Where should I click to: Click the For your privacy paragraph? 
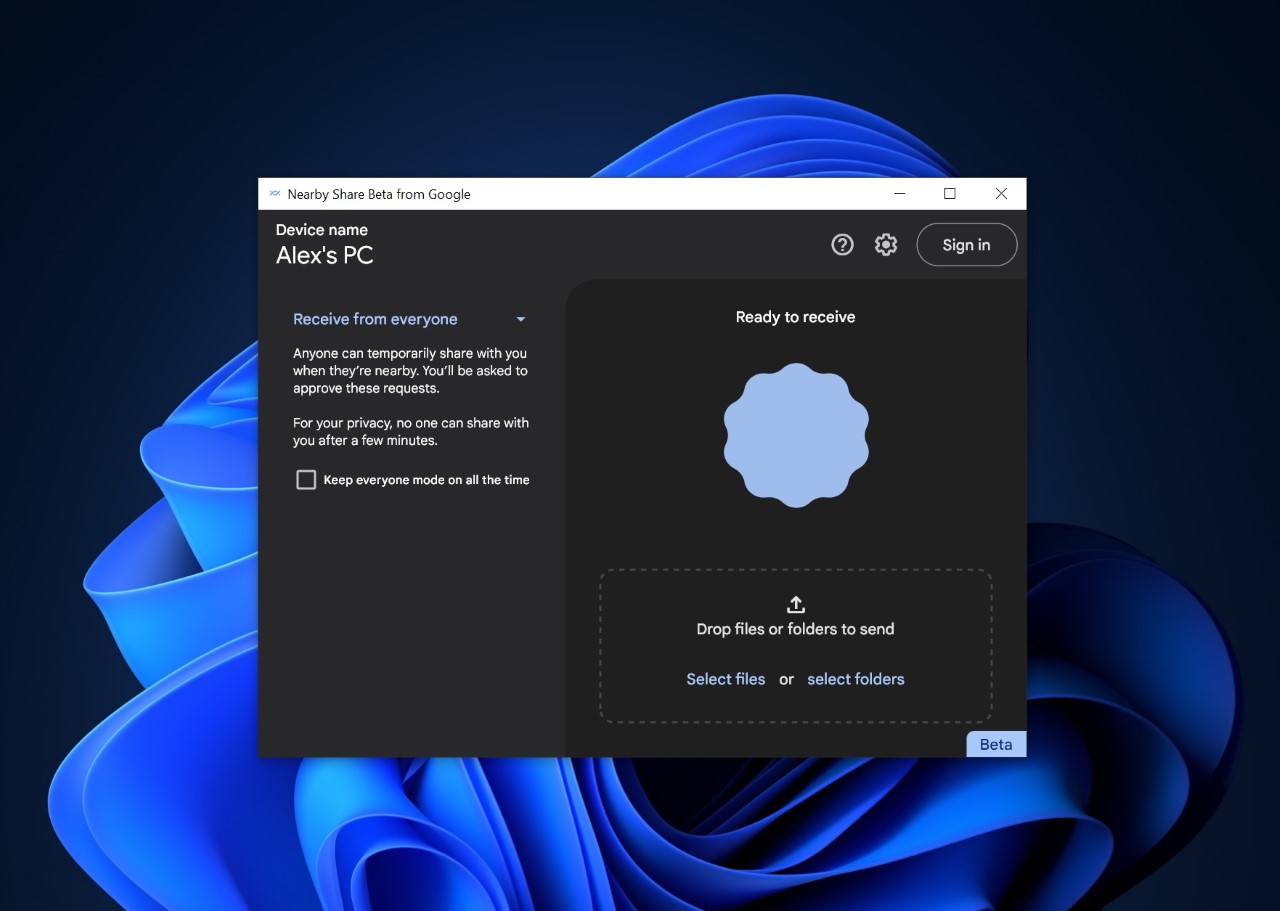411,432
